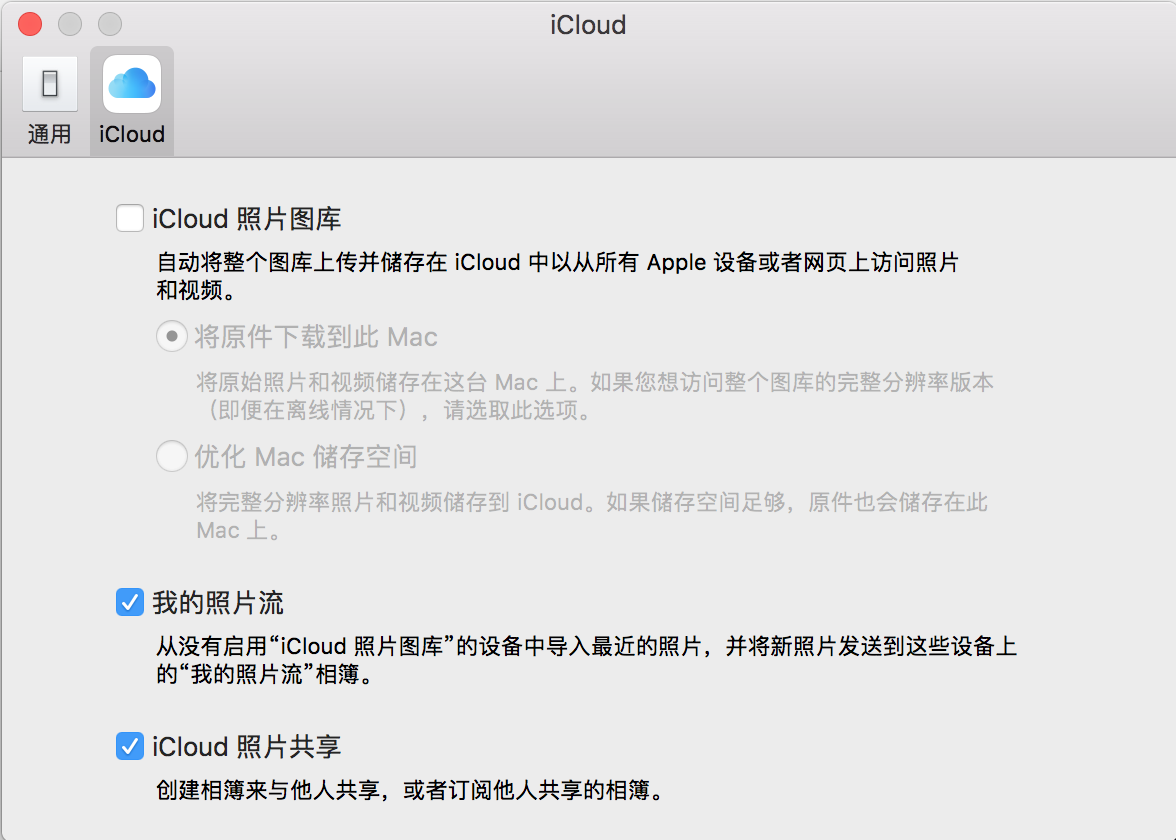Enable the iCloud 照片图库 checkbox
This screenshot has height=840, width=1176.
pos(130,218)
